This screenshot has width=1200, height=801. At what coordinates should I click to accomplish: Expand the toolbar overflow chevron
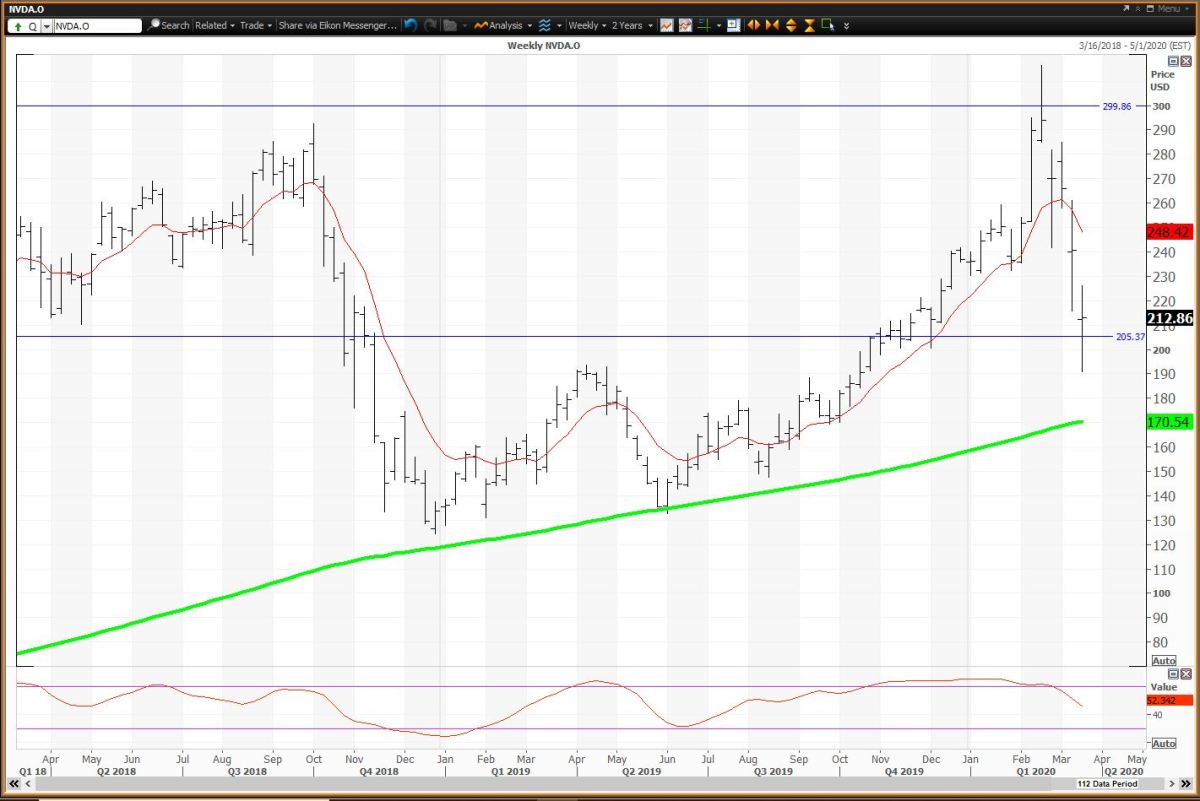point(847,25)
